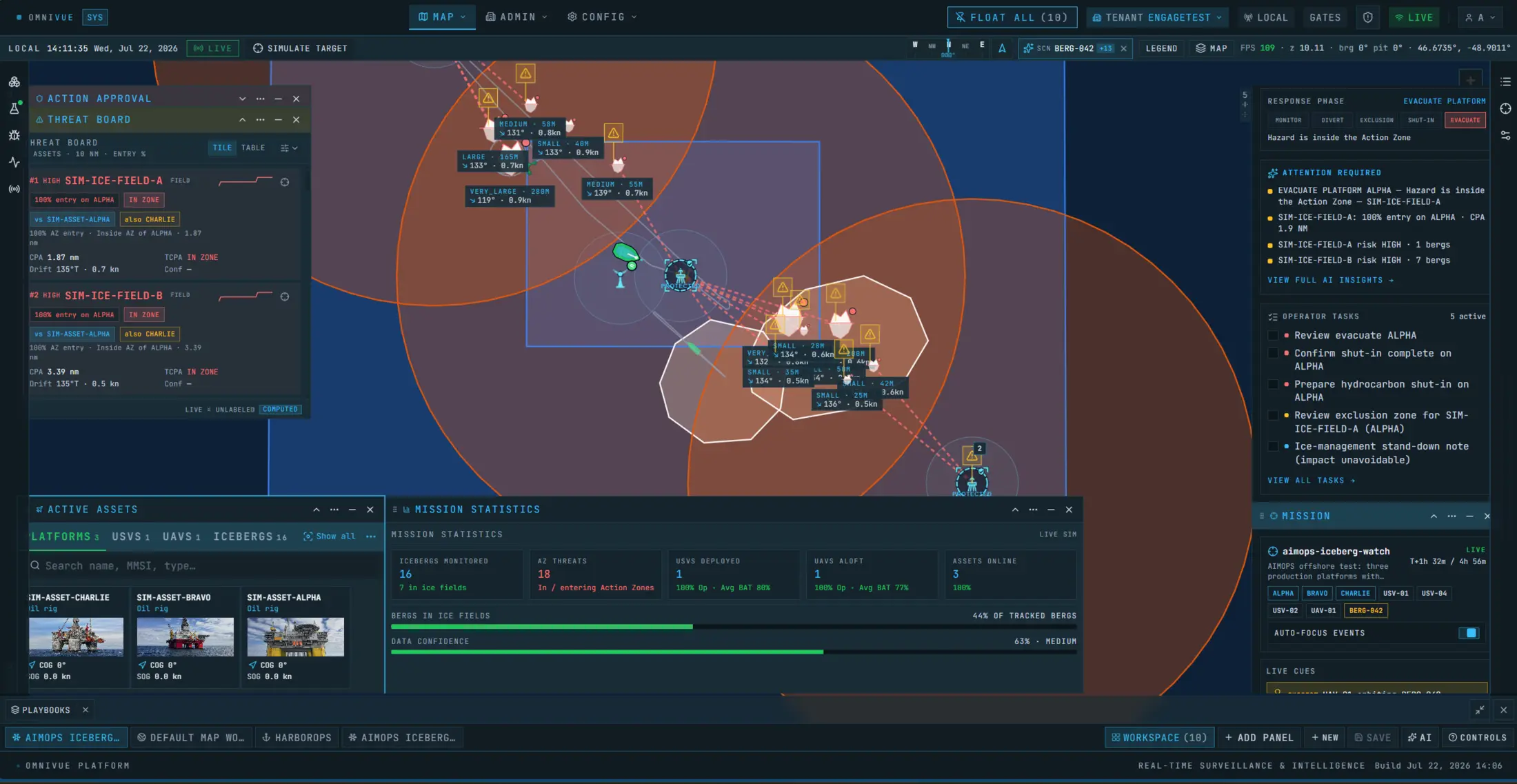Toggle the Auto-Focus Events switch
Image resolution: width=1517 pixels, height=784 pixels.
coord(1469,633)
